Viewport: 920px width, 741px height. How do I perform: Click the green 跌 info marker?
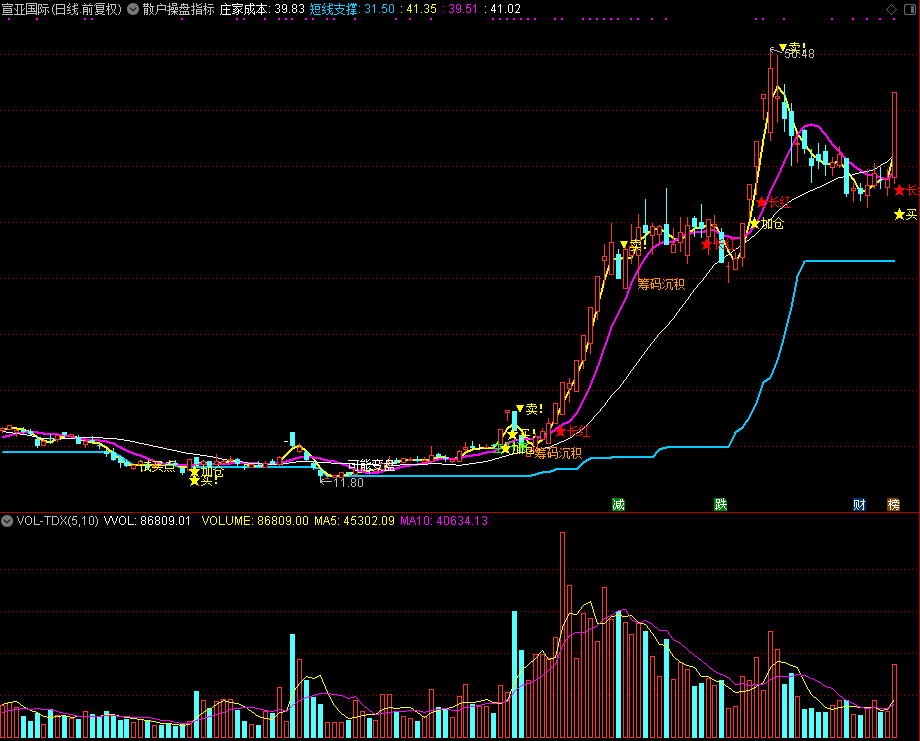[721, 505]
